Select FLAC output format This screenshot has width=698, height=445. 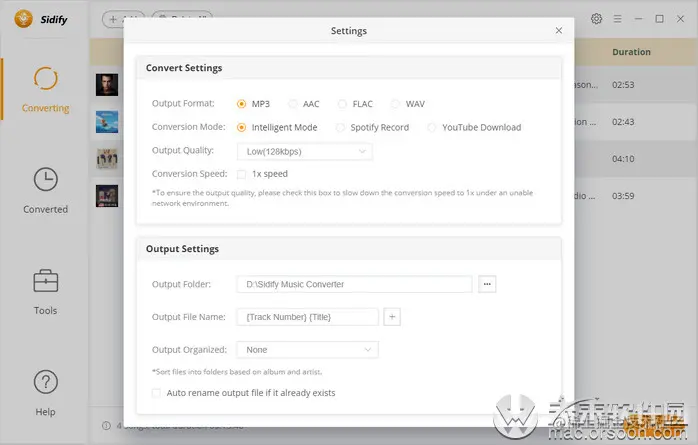point(342,104)
